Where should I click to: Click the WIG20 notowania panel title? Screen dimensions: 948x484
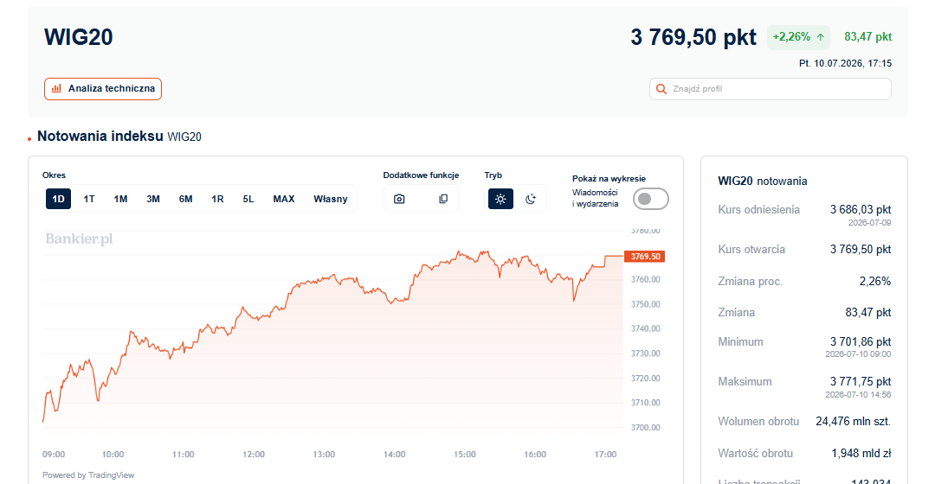pos(762,181)
